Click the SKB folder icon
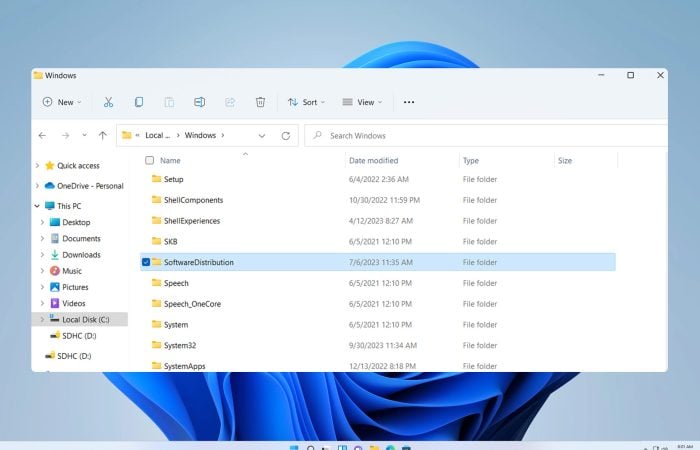The width and height of the screenshot is (700, 450). pos(156,242)
